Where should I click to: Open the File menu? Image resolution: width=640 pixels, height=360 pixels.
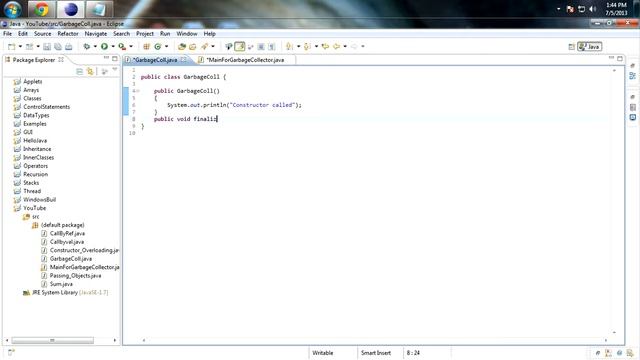[8, 34]
